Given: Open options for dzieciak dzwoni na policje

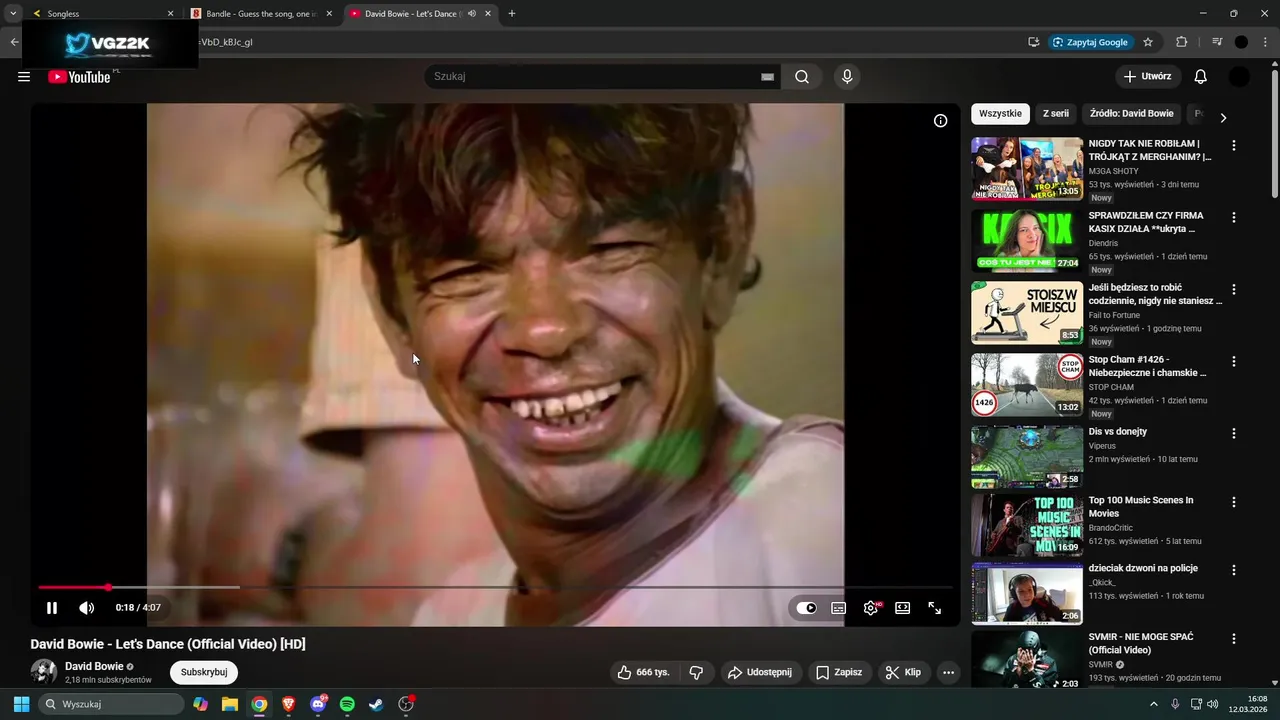Looking at the screenshot, I should [x=1233, y=569].
